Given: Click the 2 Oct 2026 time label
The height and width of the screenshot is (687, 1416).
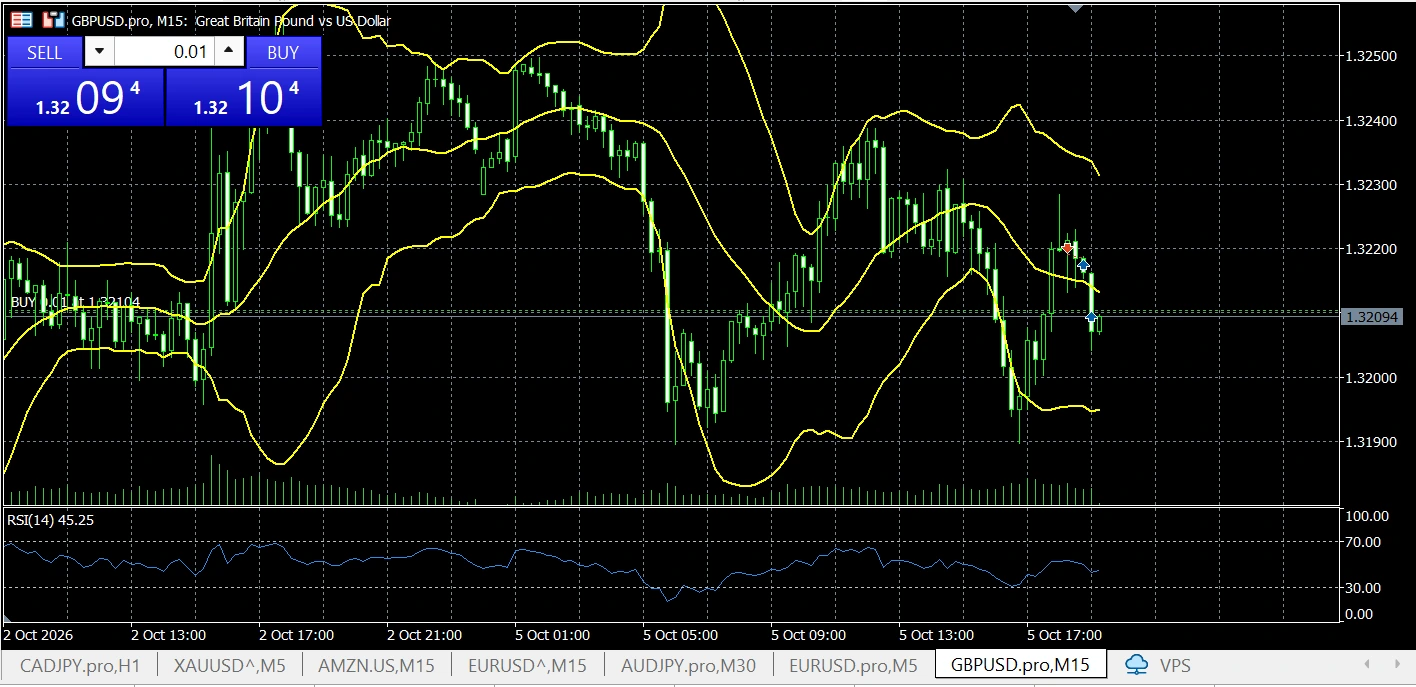Looking at the screenshot, I should click(38, 635).
